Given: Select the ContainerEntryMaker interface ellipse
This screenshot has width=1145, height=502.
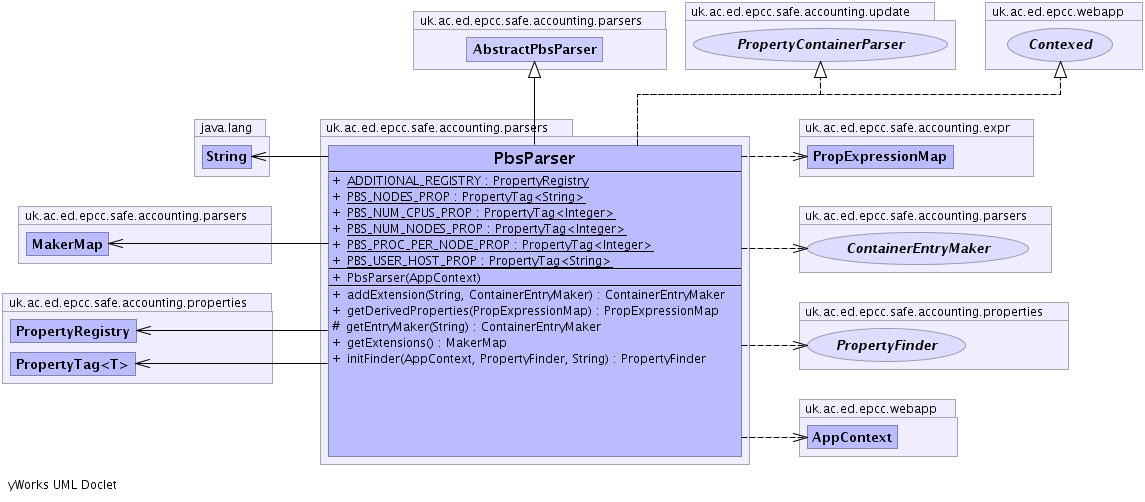Looking at the screenshot, I should click(918, 248).
